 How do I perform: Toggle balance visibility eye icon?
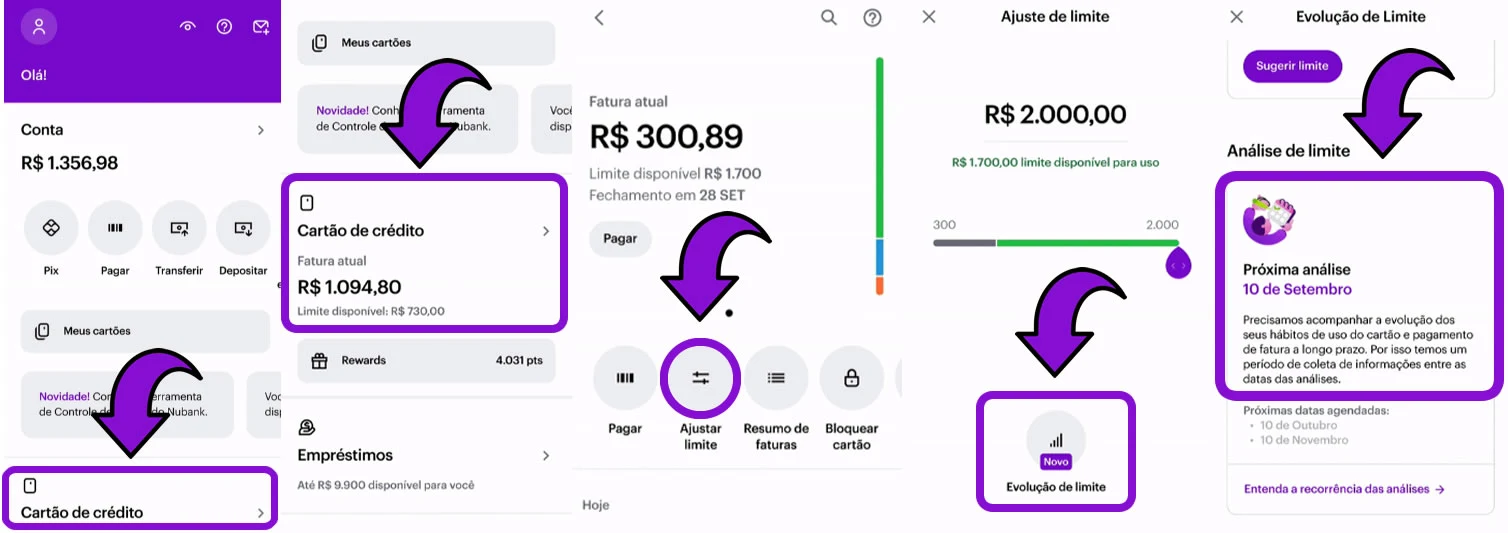(x=187, y=27)
